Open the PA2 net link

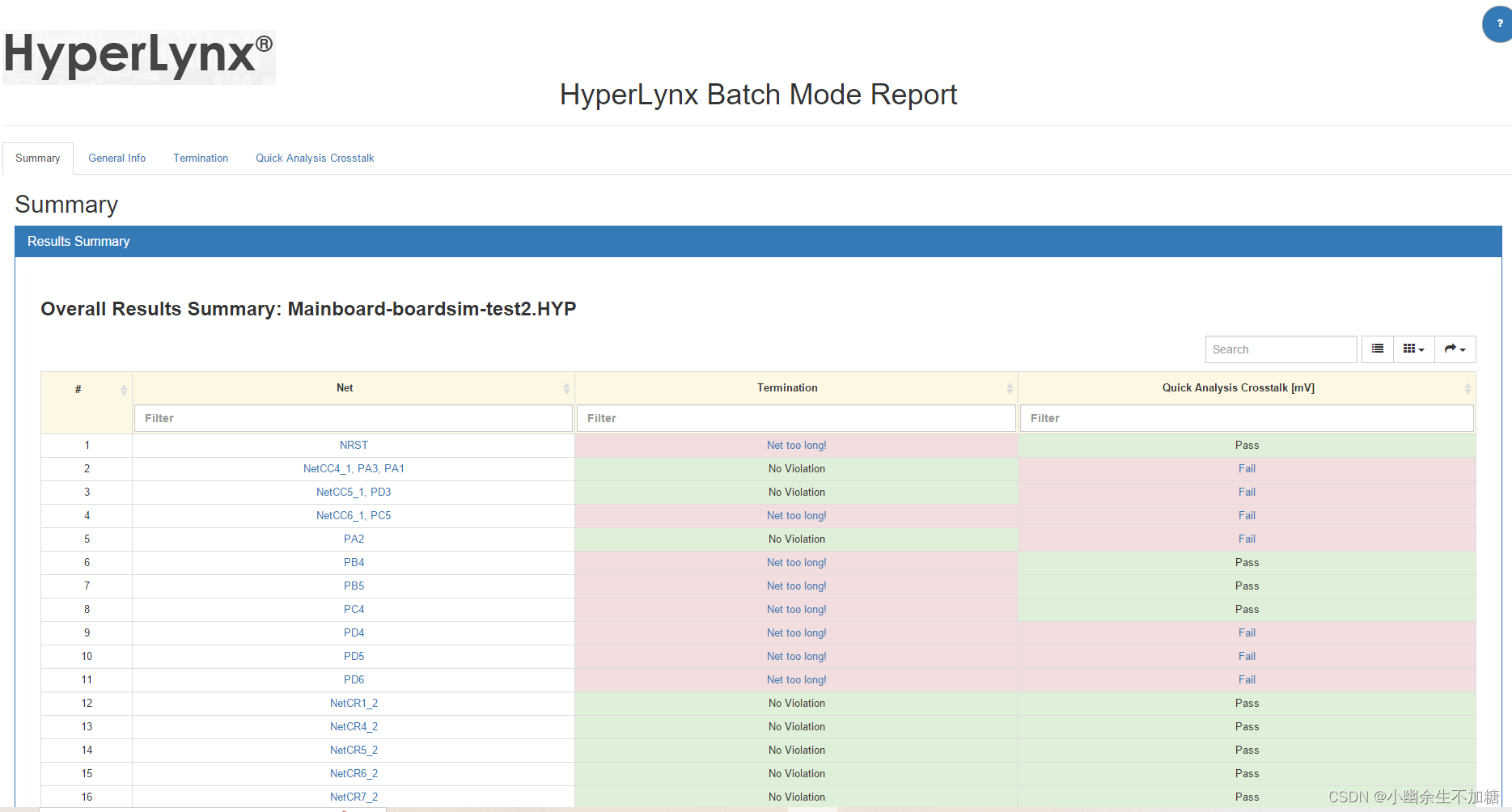click(354, 539)
